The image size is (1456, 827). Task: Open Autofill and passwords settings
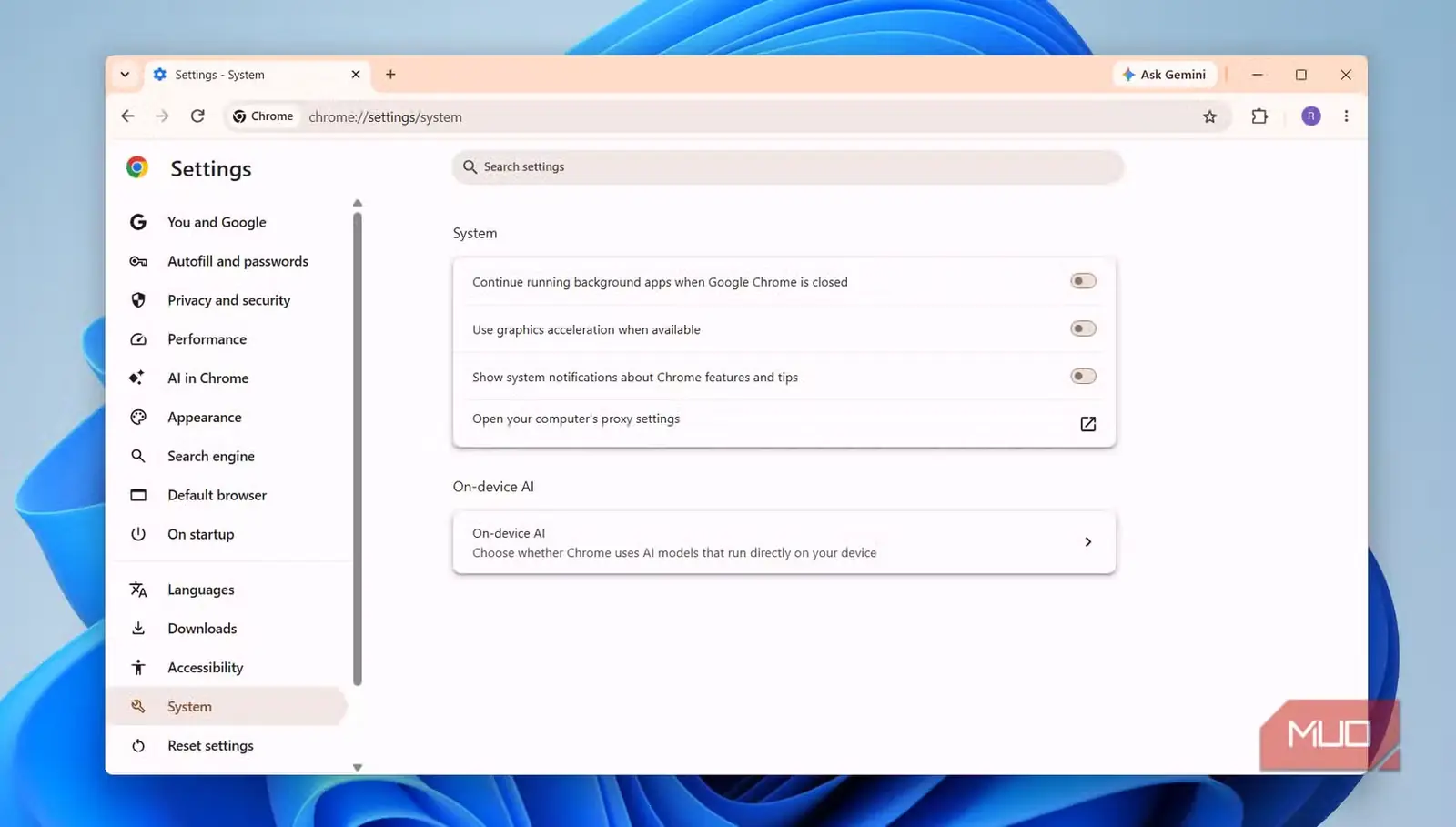click(238, 261)
